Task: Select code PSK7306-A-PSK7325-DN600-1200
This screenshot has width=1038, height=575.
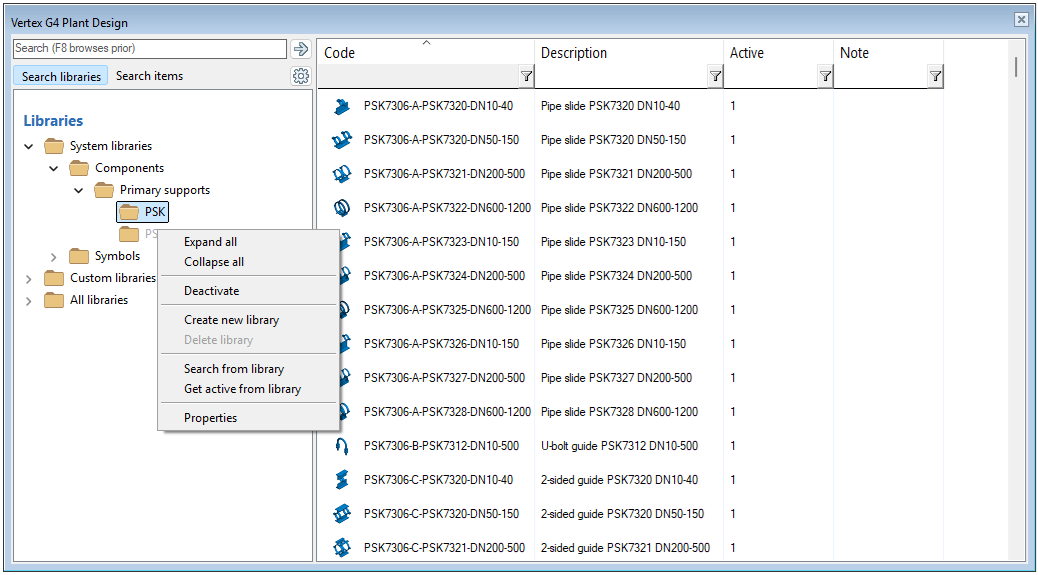Action: 447,310
